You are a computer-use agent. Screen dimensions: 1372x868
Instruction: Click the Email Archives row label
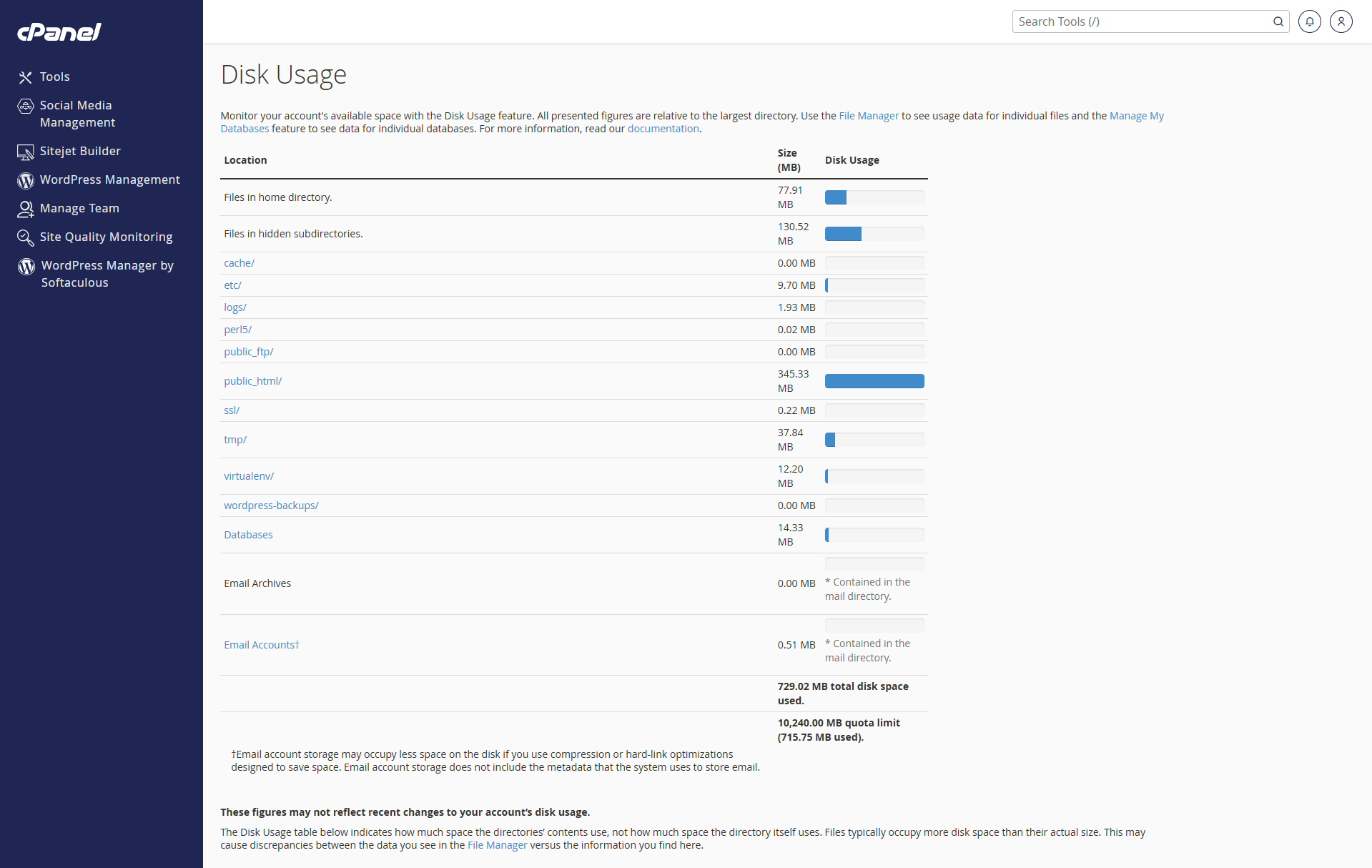[257, 583]
